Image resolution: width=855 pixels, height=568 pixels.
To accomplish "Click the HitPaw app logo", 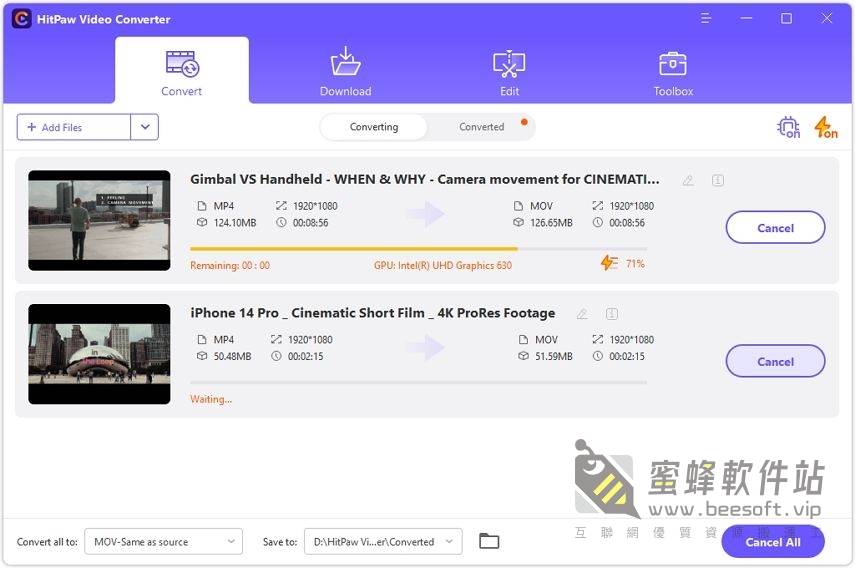I will 21,19.
